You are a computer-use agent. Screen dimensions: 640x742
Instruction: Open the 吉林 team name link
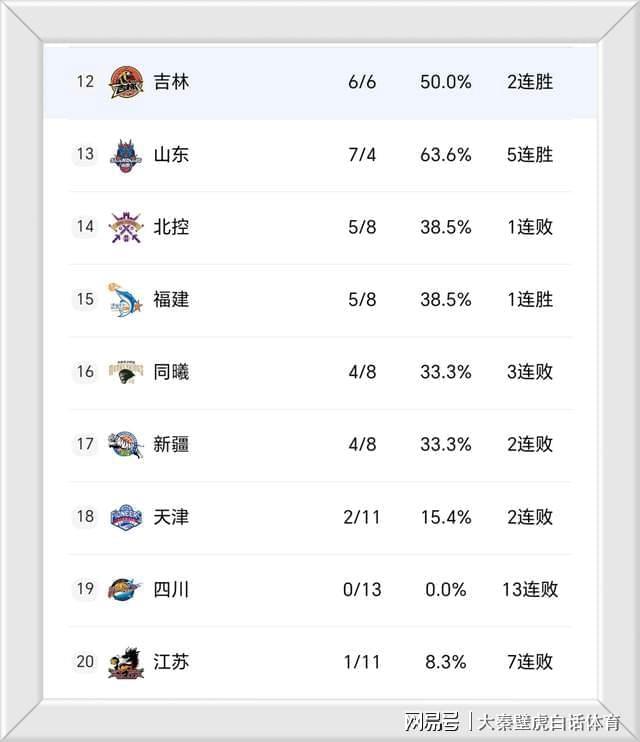[171, 82]
